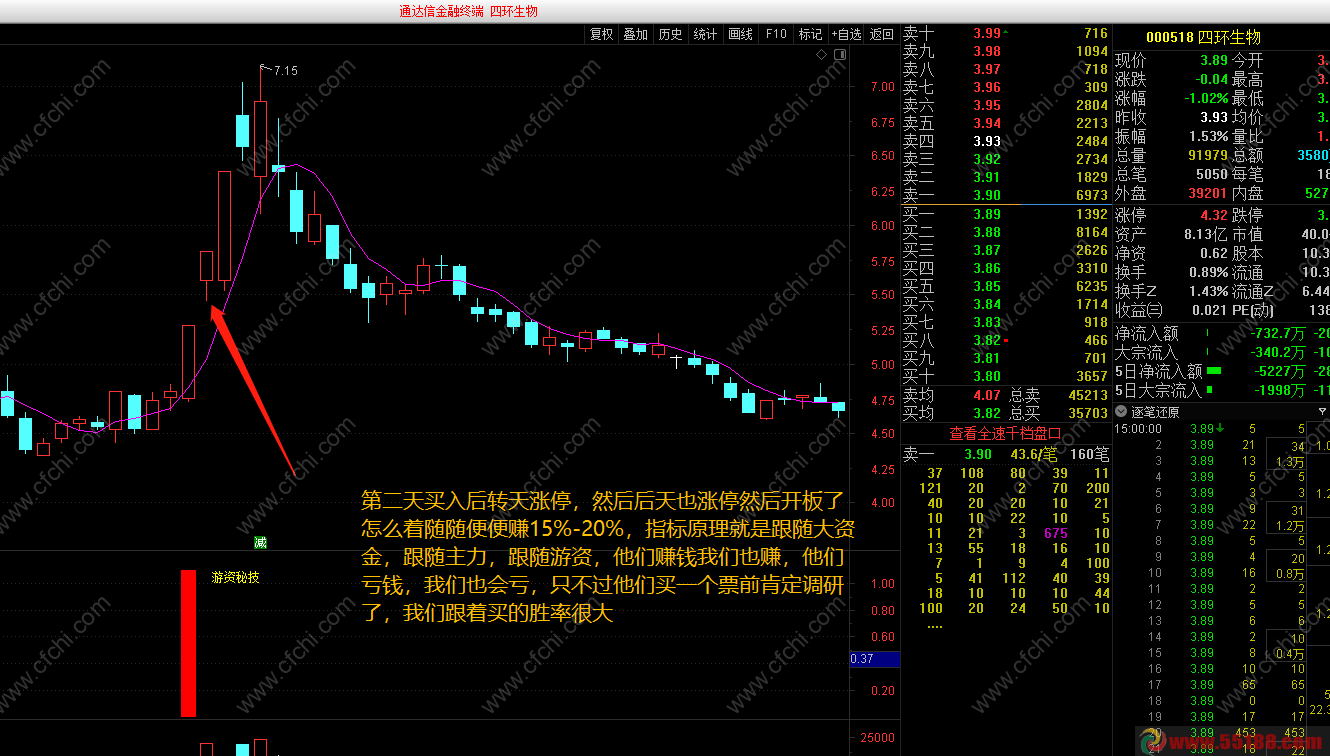Open the filter funnel in 逐笔还原 header
Screen dimensions: 1330x756
click(x=1323, y=412)
